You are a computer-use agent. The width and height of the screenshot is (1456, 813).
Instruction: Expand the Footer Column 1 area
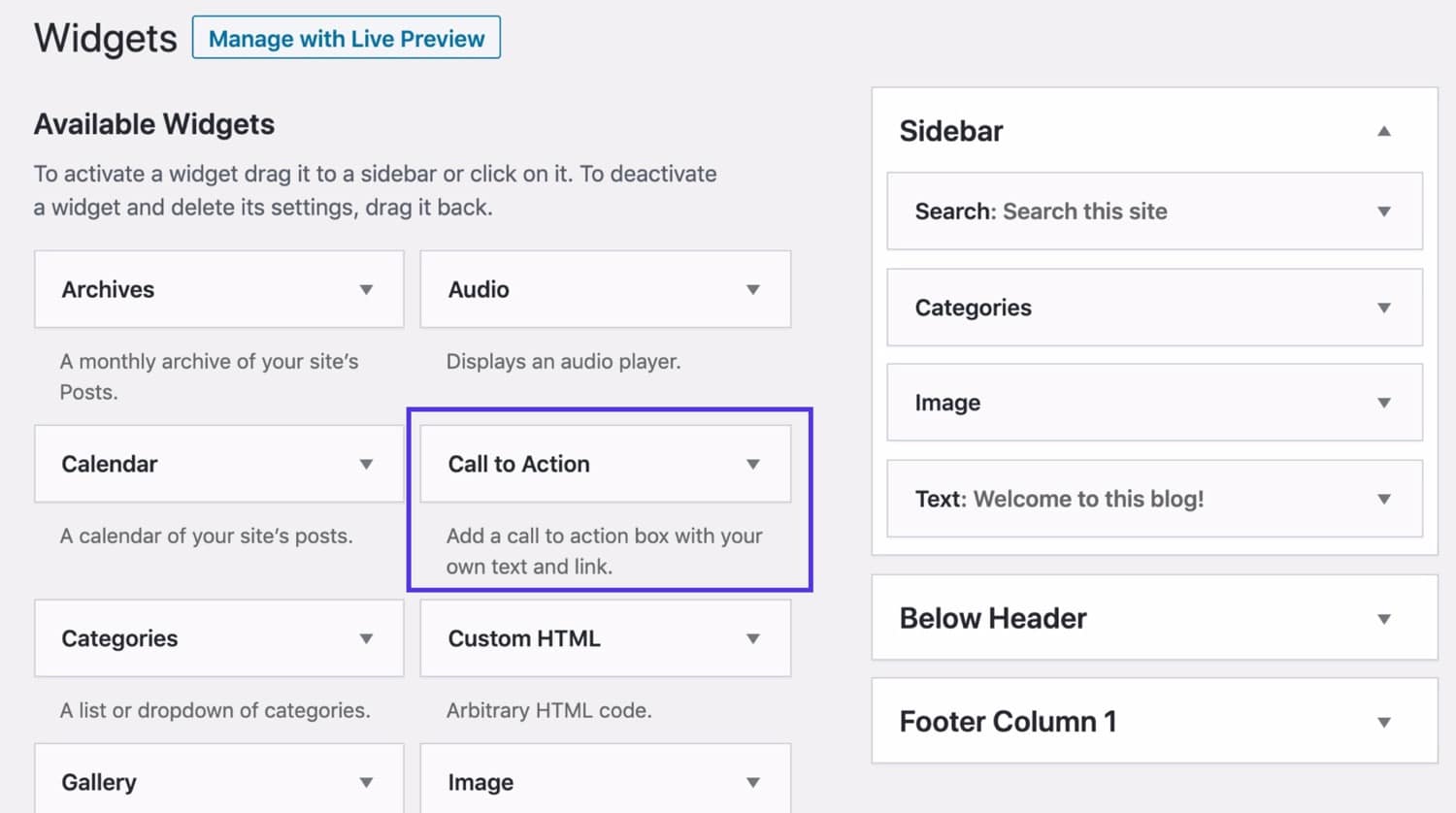point(1384,722)
